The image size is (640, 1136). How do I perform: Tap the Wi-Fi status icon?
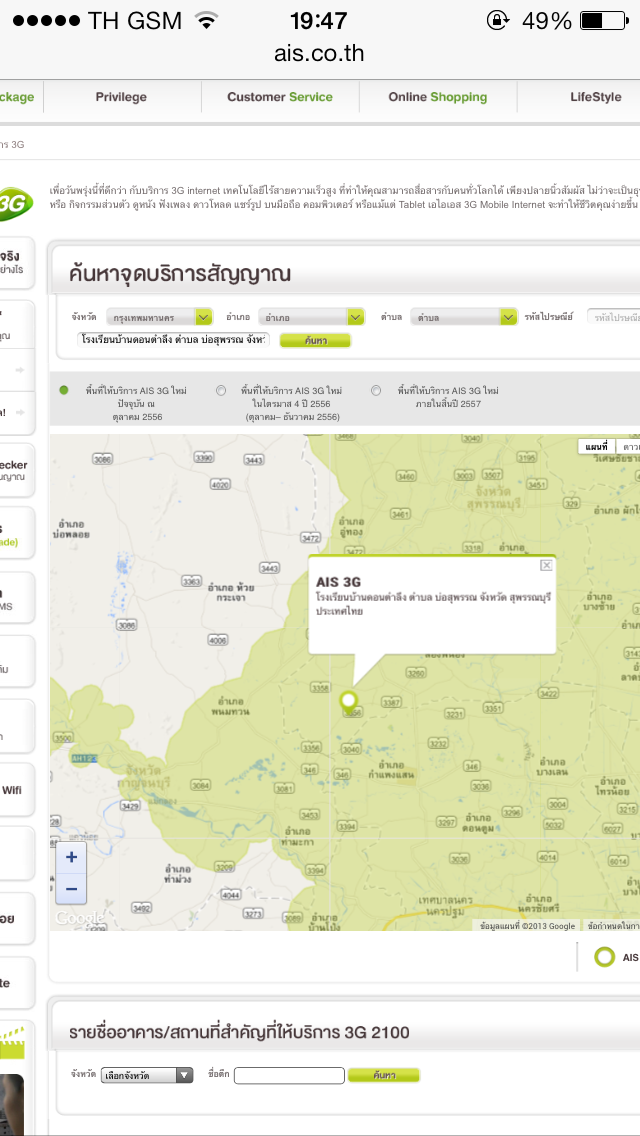click(x=207, y=20)
